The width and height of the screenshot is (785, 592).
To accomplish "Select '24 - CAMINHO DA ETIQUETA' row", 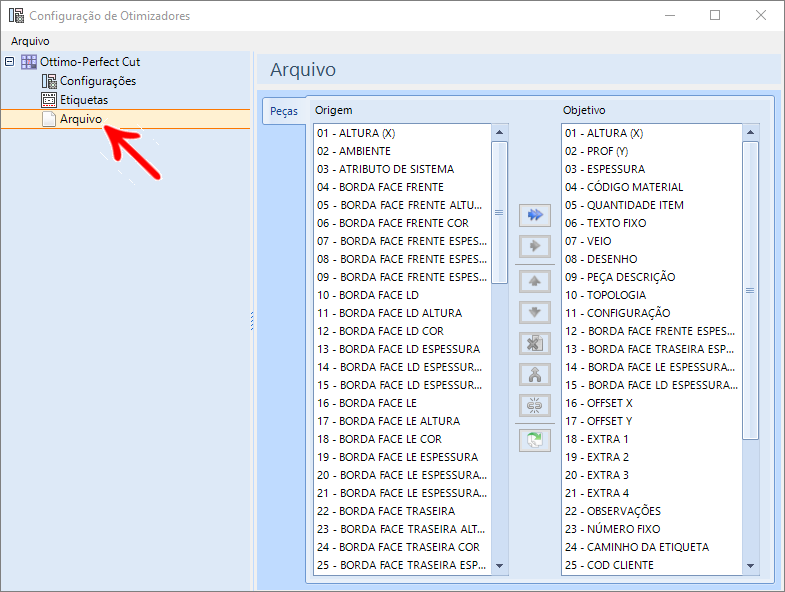I will [652, 548].
